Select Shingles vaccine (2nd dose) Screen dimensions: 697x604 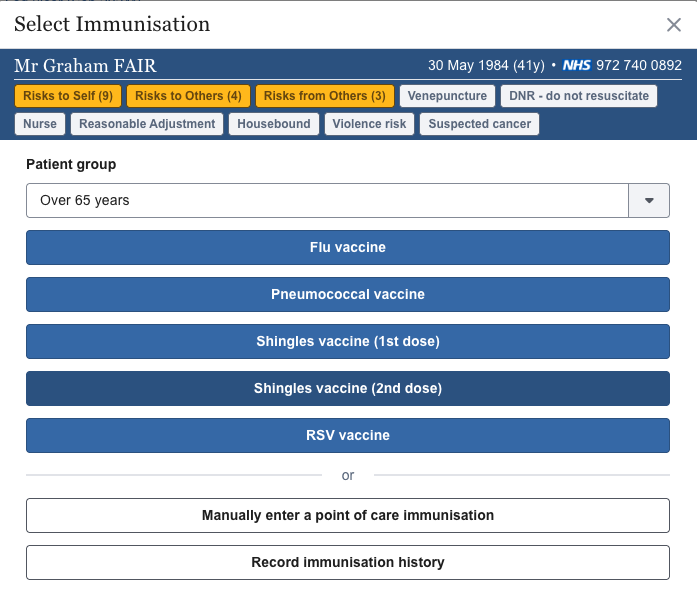click(x=348, y=388)
